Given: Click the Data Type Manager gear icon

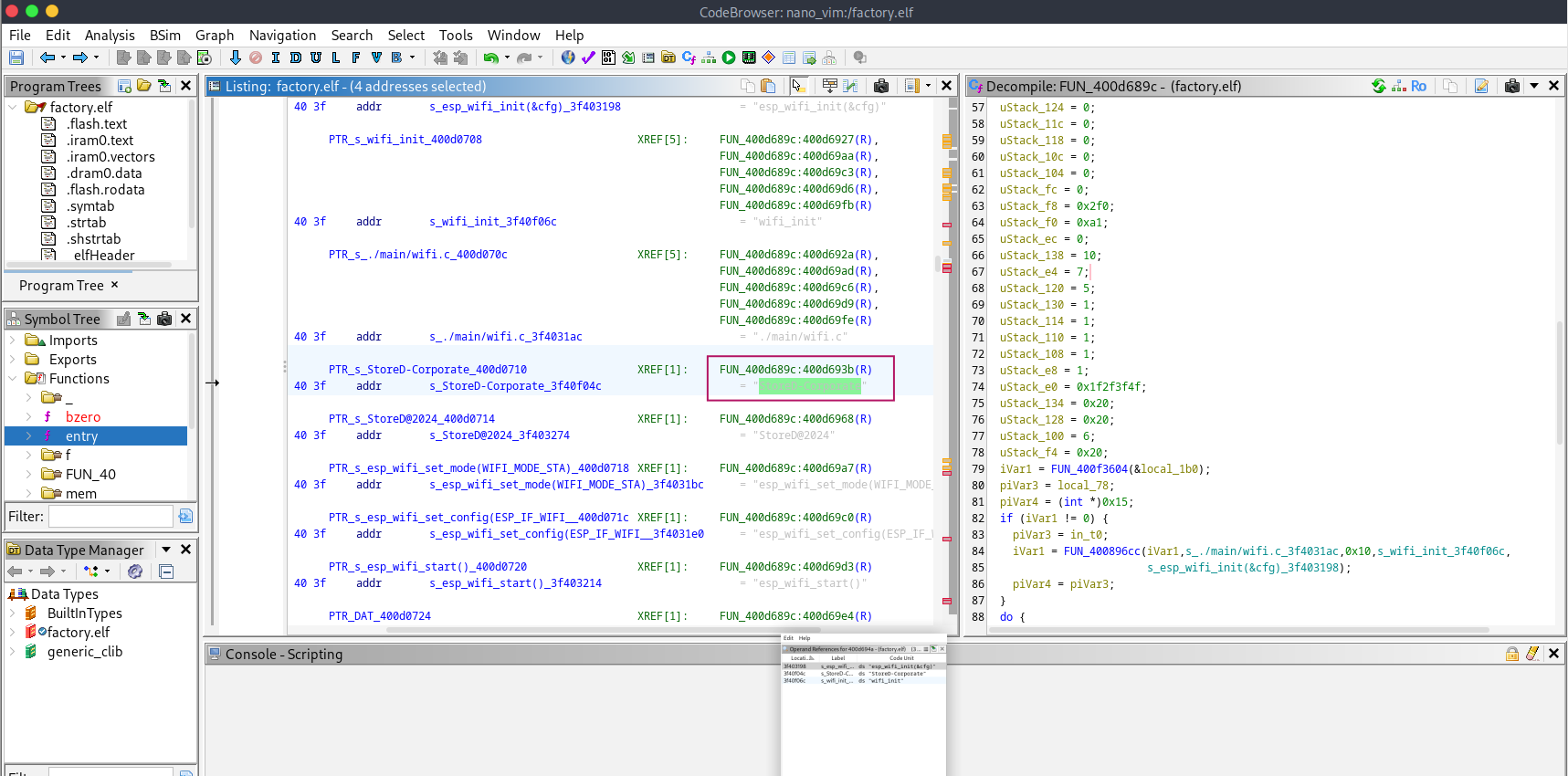Looking at the screenshot, I should tap(135, 572).
